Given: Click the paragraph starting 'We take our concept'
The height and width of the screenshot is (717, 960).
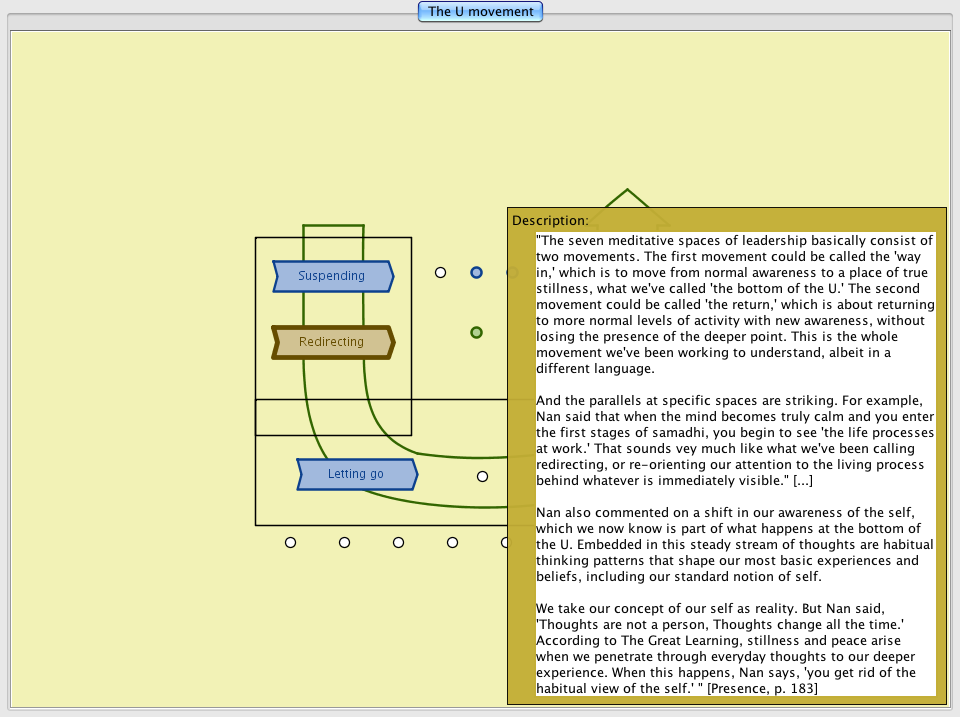Looking at the screenshot, I should [735, 648].
